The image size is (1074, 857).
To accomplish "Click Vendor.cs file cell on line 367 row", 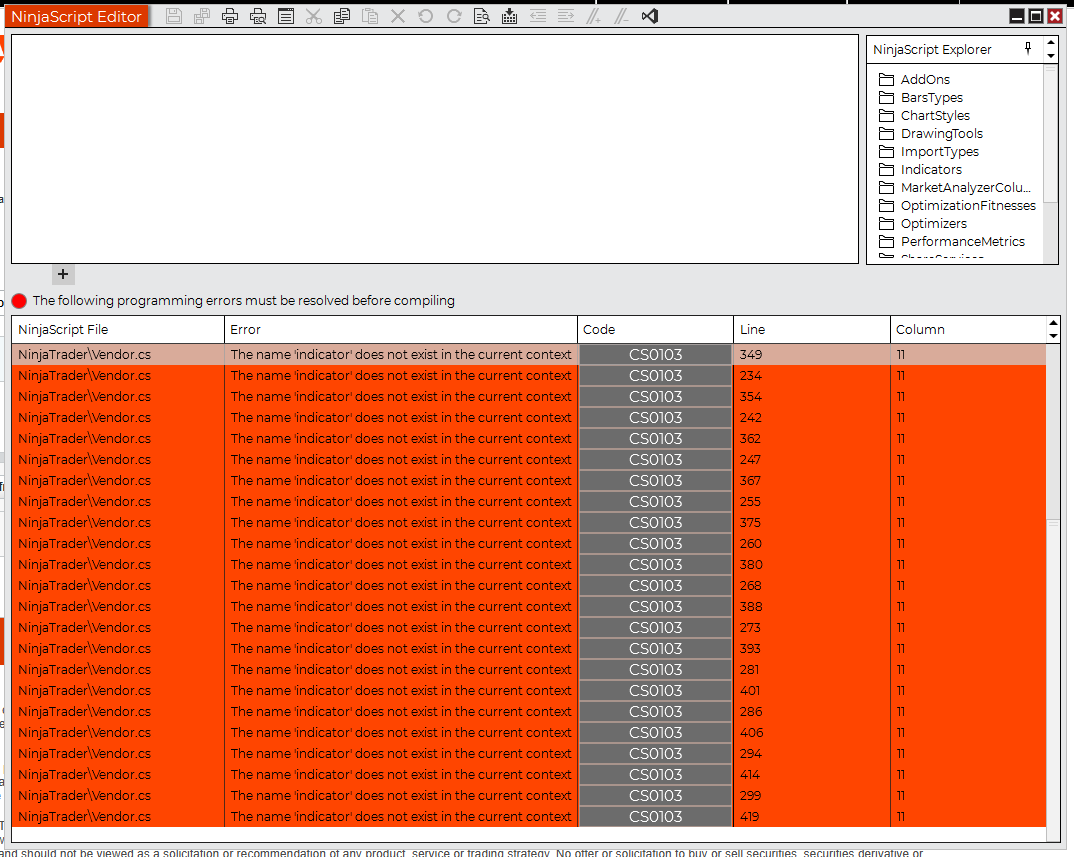I will click(x=118, y=480).
